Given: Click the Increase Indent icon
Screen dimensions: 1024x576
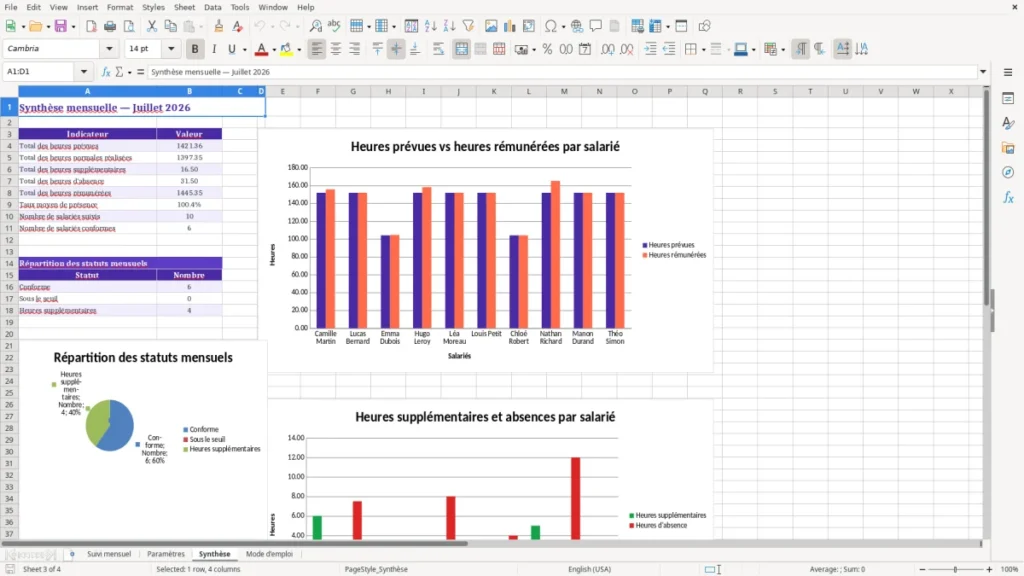Looking at the screenshot, I should (x=650, y=49).
